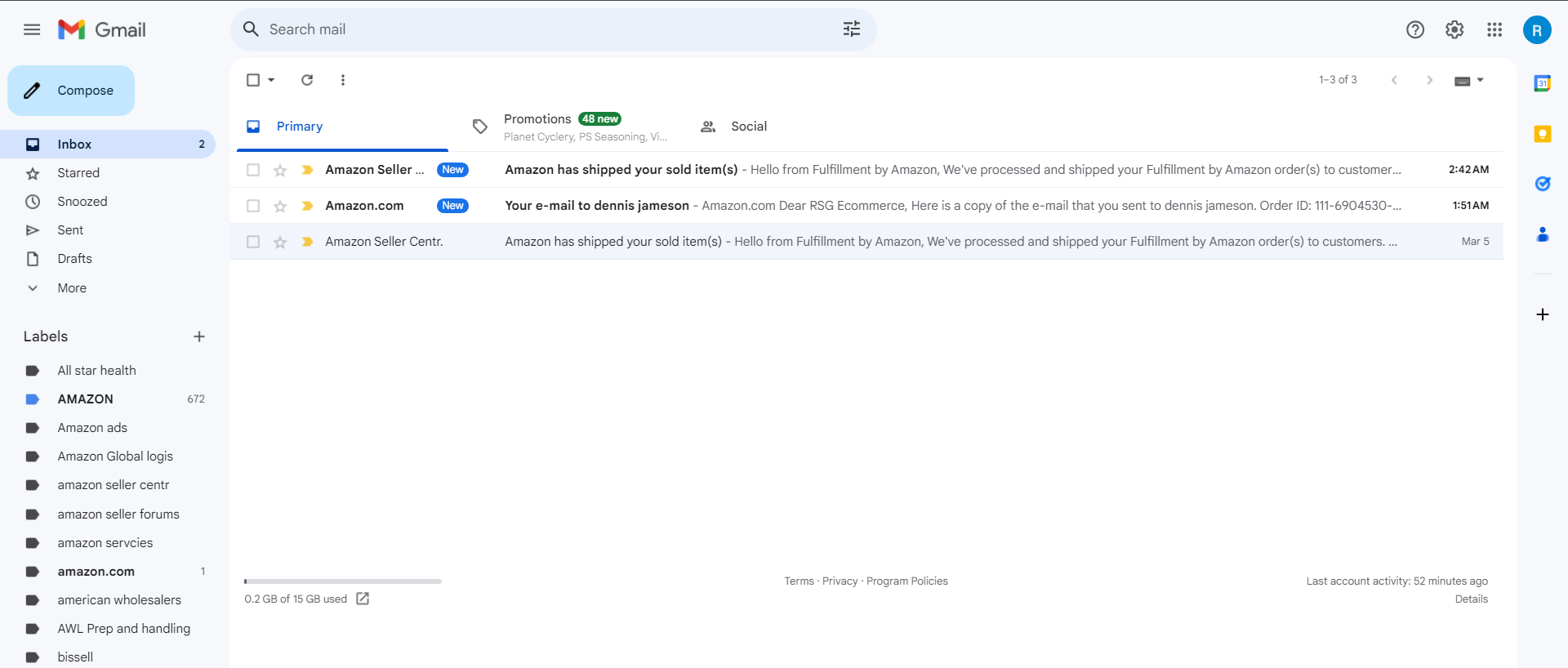Viewport: 1568px width, 668px height.
Task: Open the Privacy link
Action: click(840, 581)
